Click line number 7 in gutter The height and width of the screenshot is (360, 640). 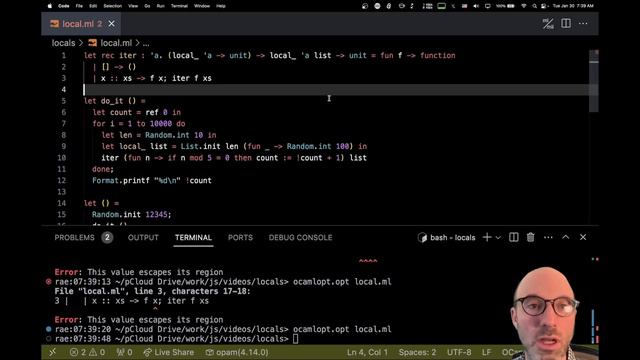(63, 124)
